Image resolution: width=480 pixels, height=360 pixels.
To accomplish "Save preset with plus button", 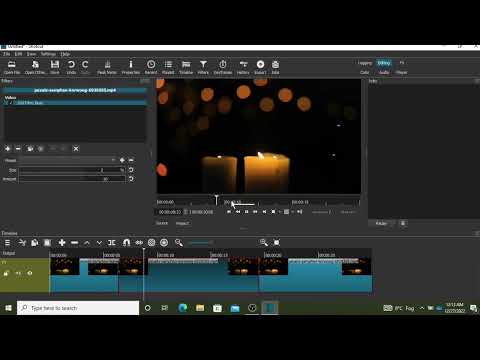I will 122,160.
